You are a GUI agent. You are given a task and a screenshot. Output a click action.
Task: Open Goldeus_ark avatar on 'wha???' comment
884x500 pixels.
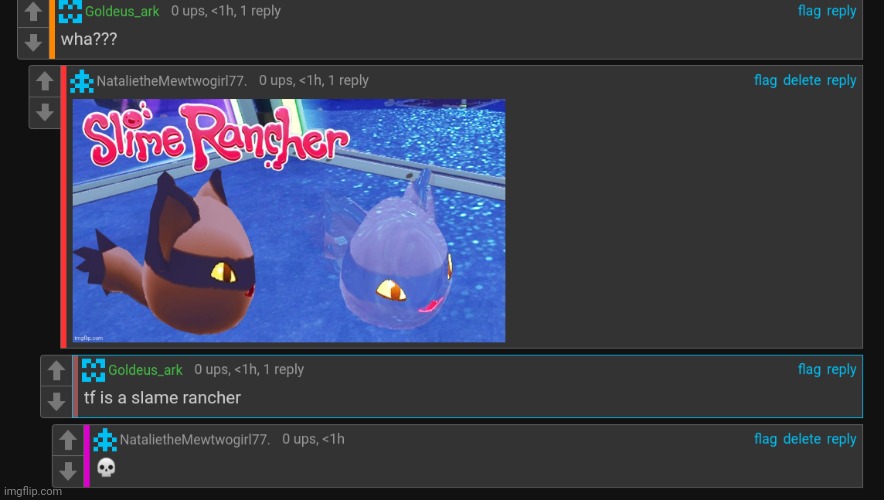click(70, 11)
